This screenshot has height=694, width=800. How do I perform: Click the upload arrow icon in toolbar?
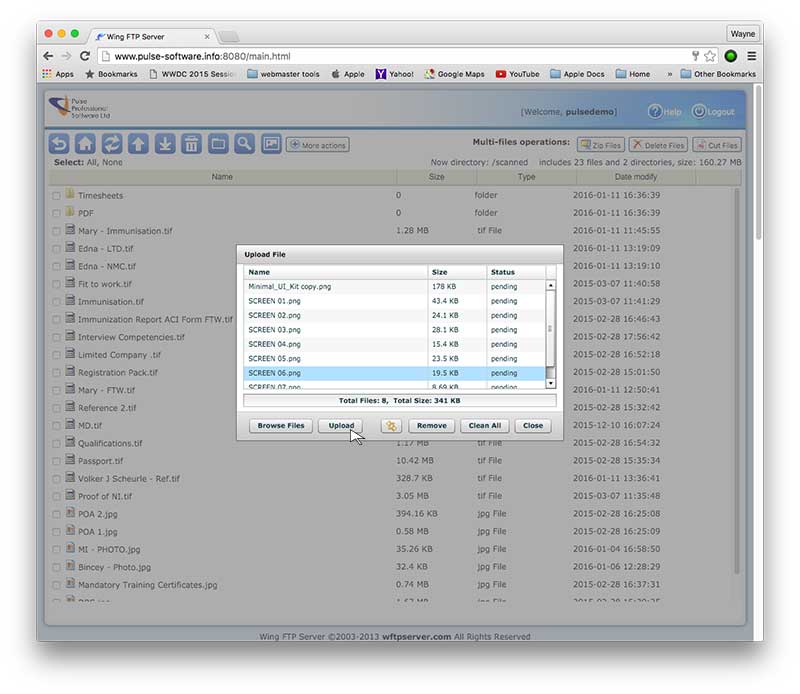click(138, 144)
